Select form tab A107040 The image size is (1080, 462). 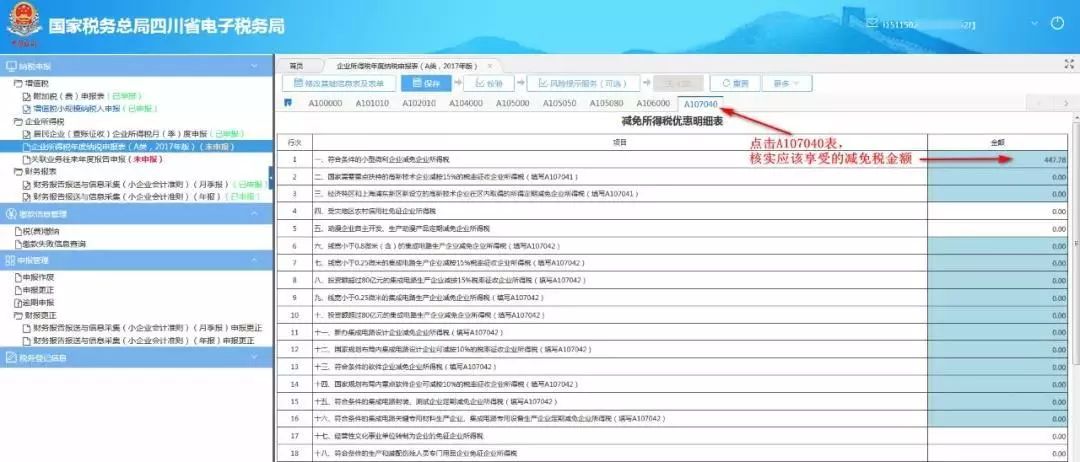(700, 103)
